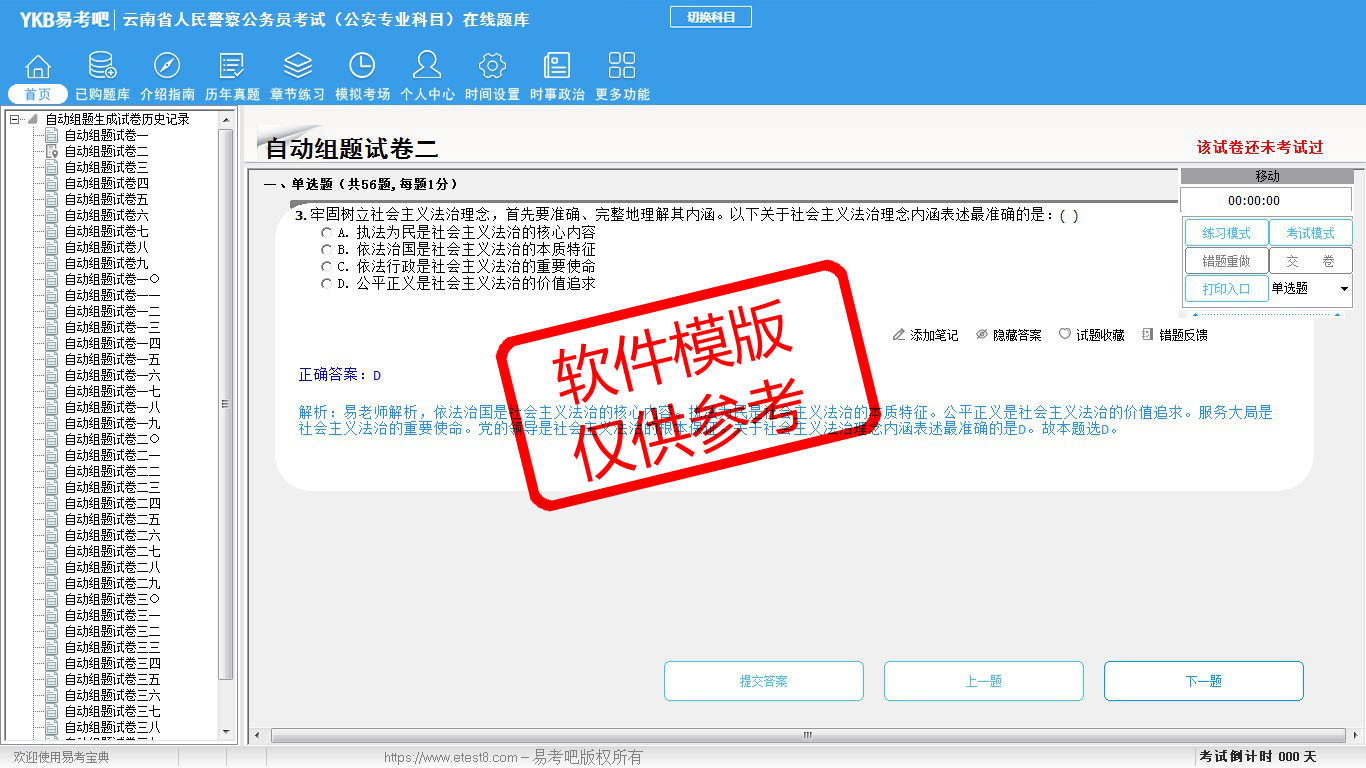Select answer option C 依法行政
The width and height of the screenshot is (1366, 768).
point(327,267)
